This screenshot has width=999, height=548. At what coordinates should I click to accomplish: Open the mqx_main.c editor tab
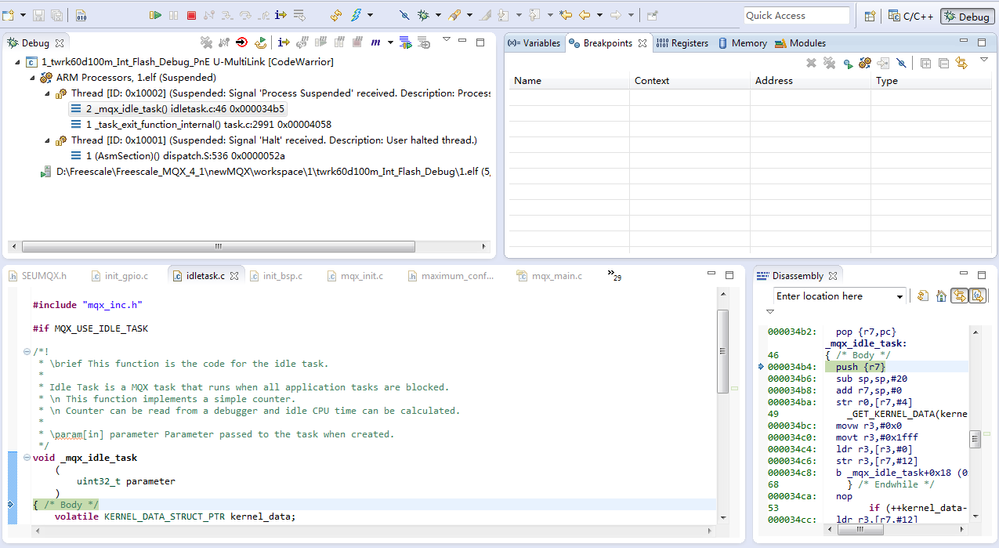[549, 276]
